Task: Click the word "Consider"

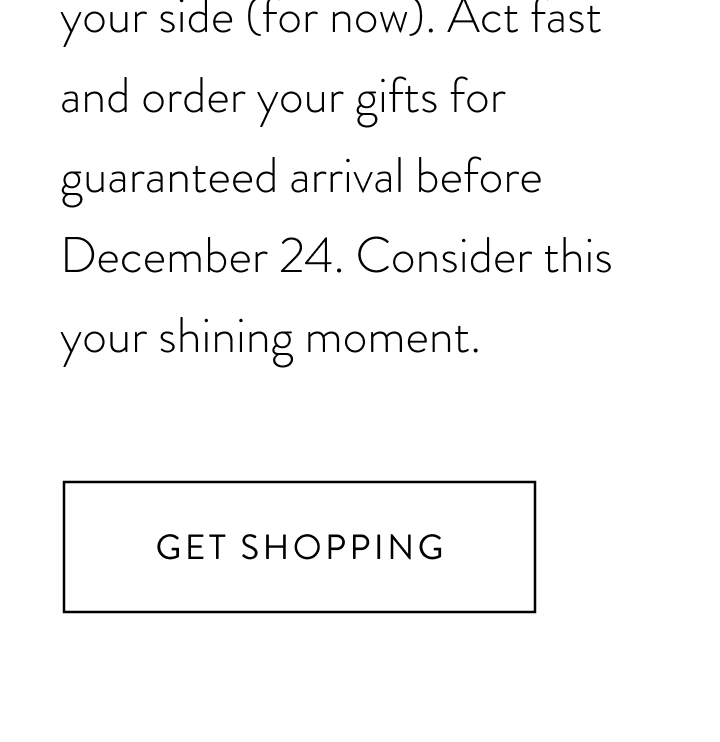Action: tap(444, 256)
